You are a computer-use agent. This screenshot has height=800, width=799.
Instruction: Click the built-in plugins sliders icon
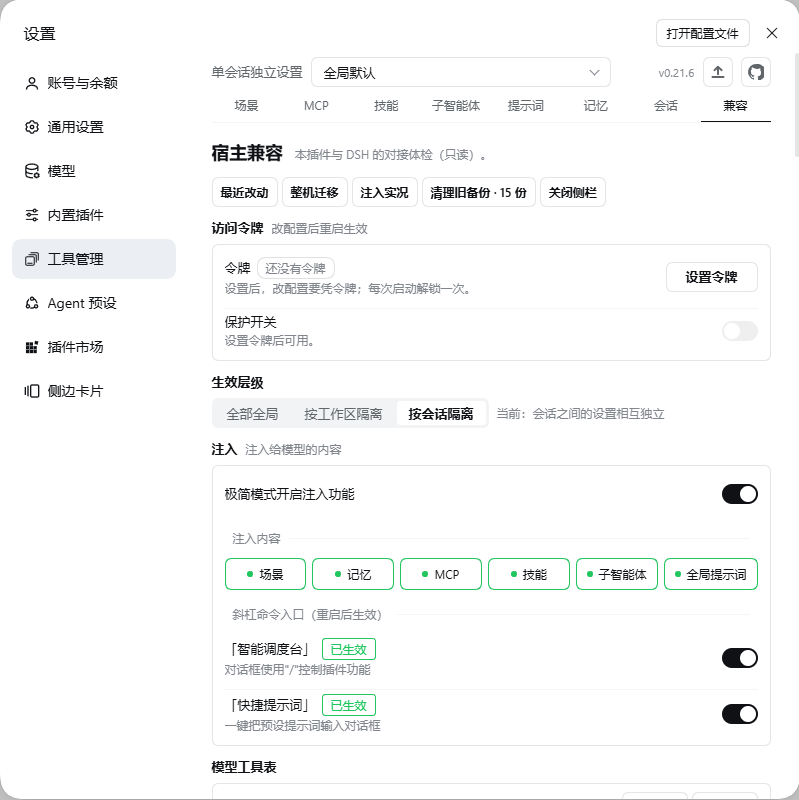pyautogui.click(x=32, y=215)
